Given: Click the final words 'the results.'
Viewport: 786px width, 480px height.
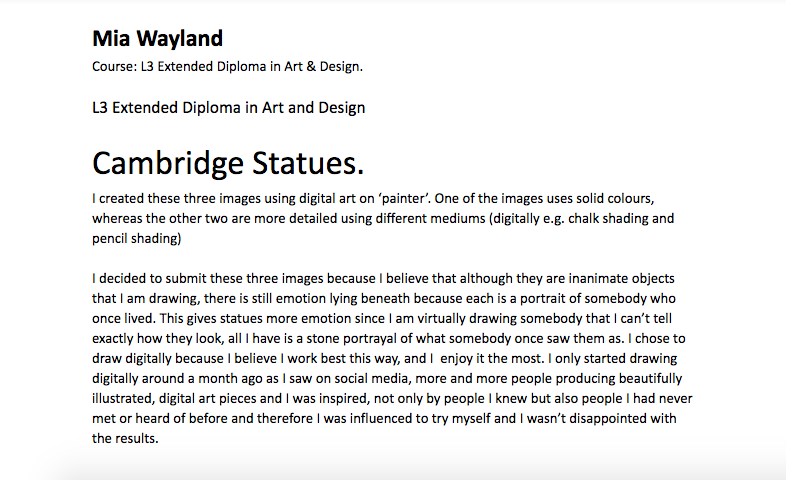Looking at the screenshot, I should click(125, 439).
